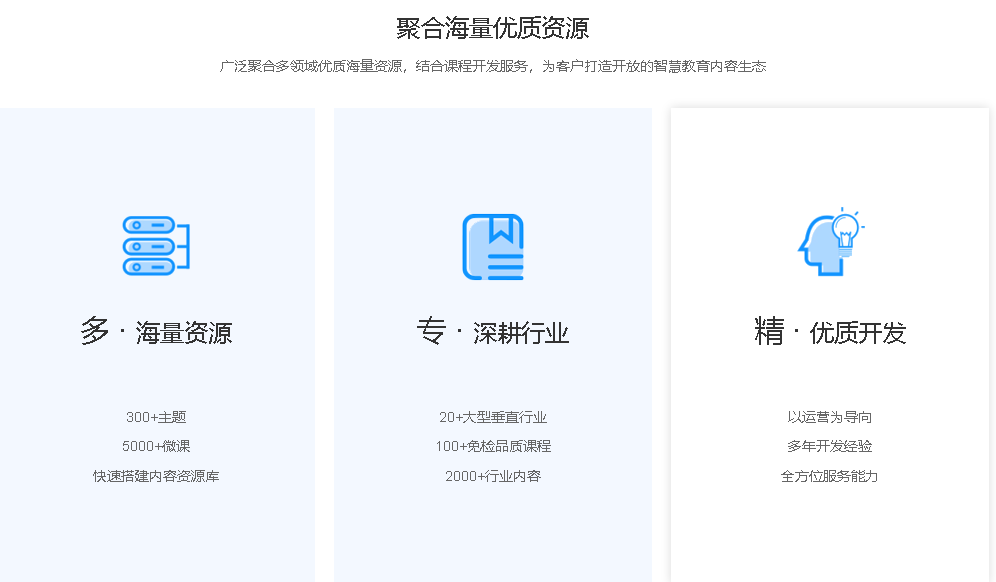Image resolution: width=996 pixels, height=582 pixels.
Task: Click the 快速搭建内容资源库 text
Action: point(157,476)
